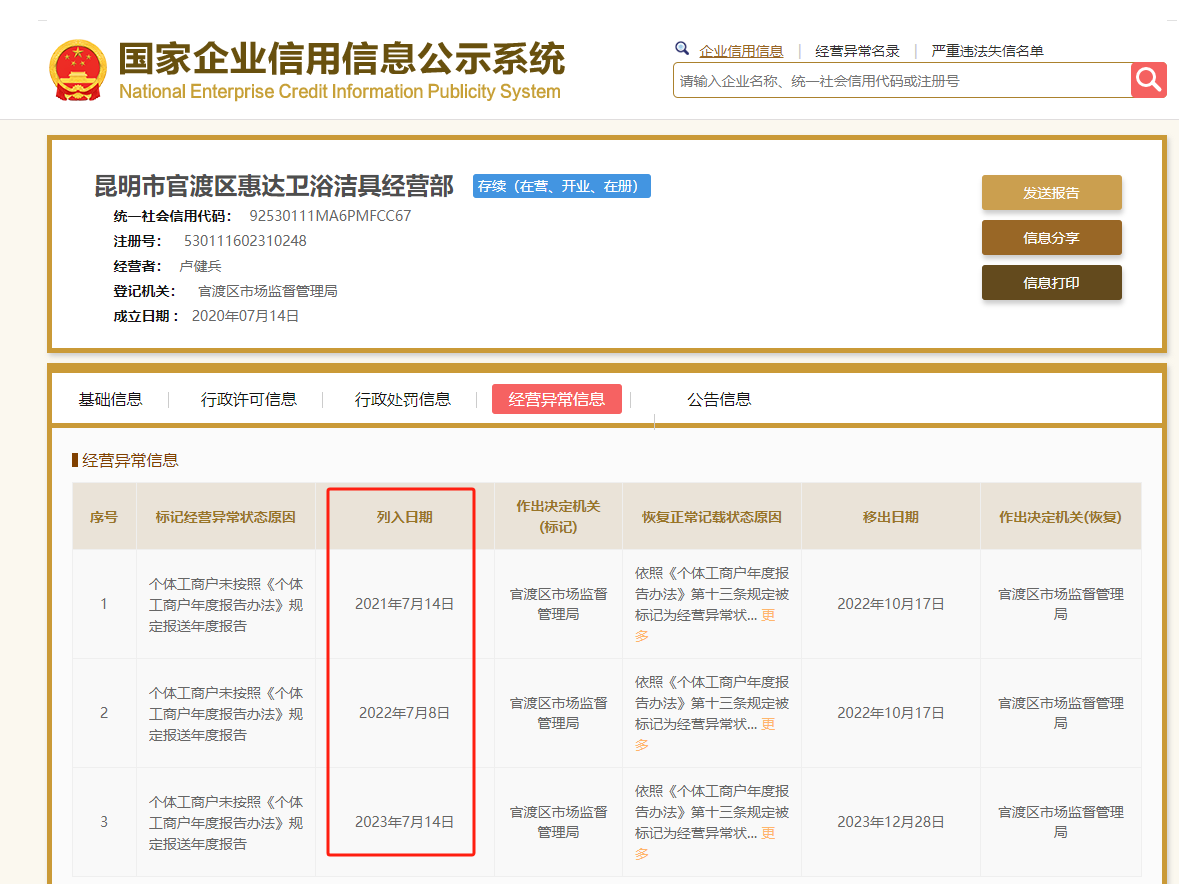This screenshot has width=1179, height=884.
Task: Click listing date 2022年7月8日
Action: (x=405, y=713)
